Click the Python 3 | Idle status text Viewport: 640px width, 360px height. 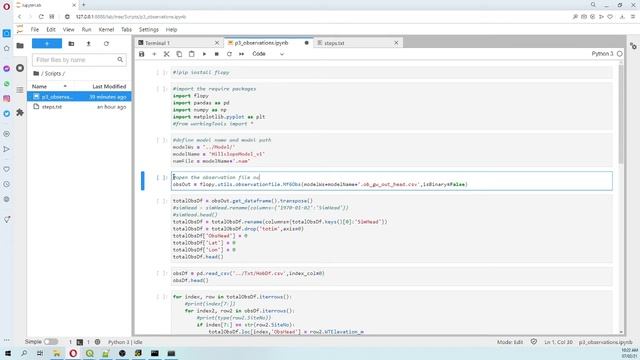click(x=125, y=342)
